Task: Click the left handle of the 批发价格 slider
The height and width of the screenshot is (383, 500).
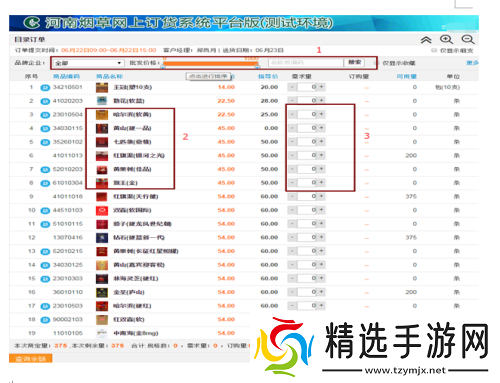Action: coord(163,67)
